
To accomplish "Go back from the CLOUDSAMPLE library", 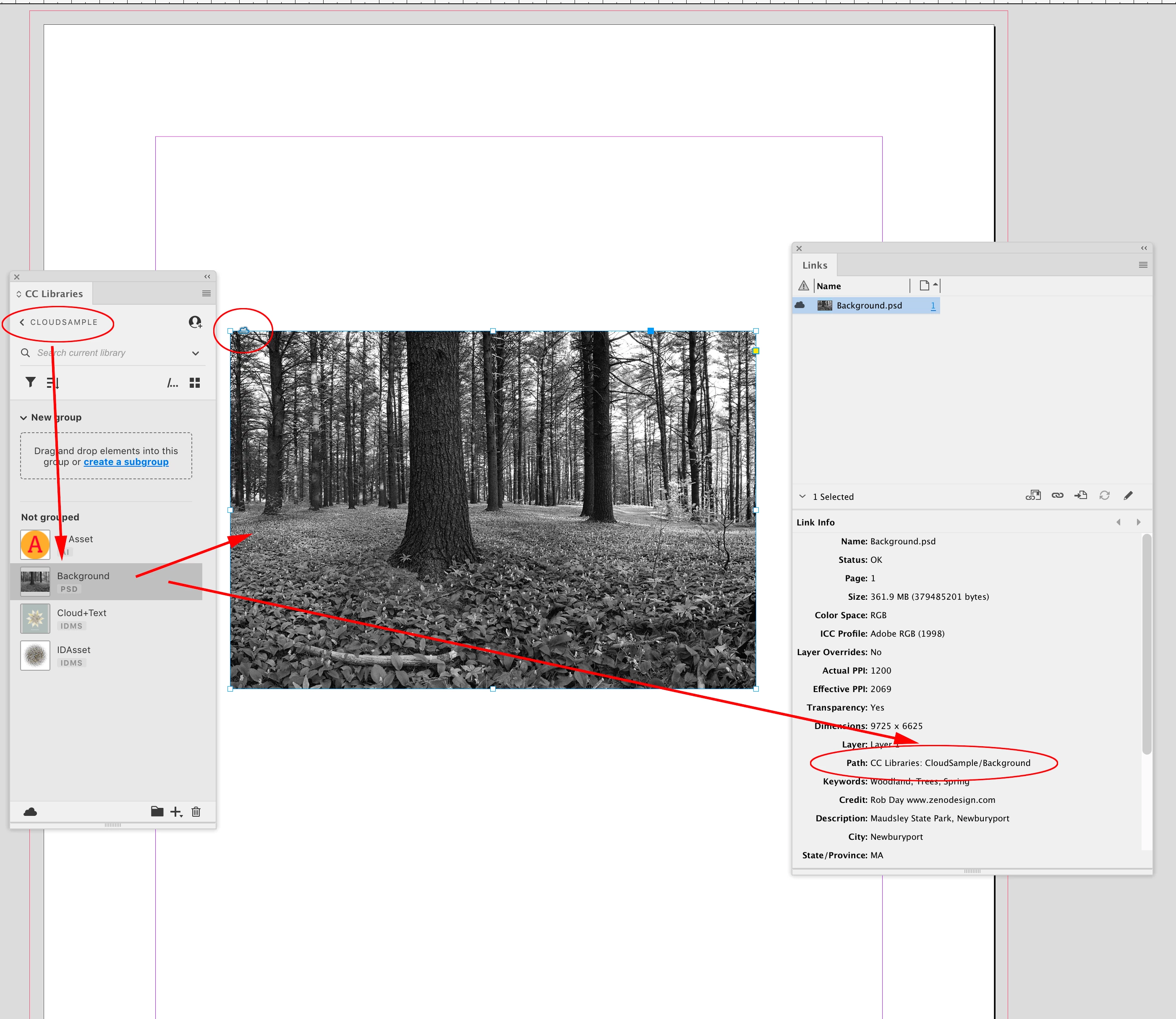I will [22, 322].
